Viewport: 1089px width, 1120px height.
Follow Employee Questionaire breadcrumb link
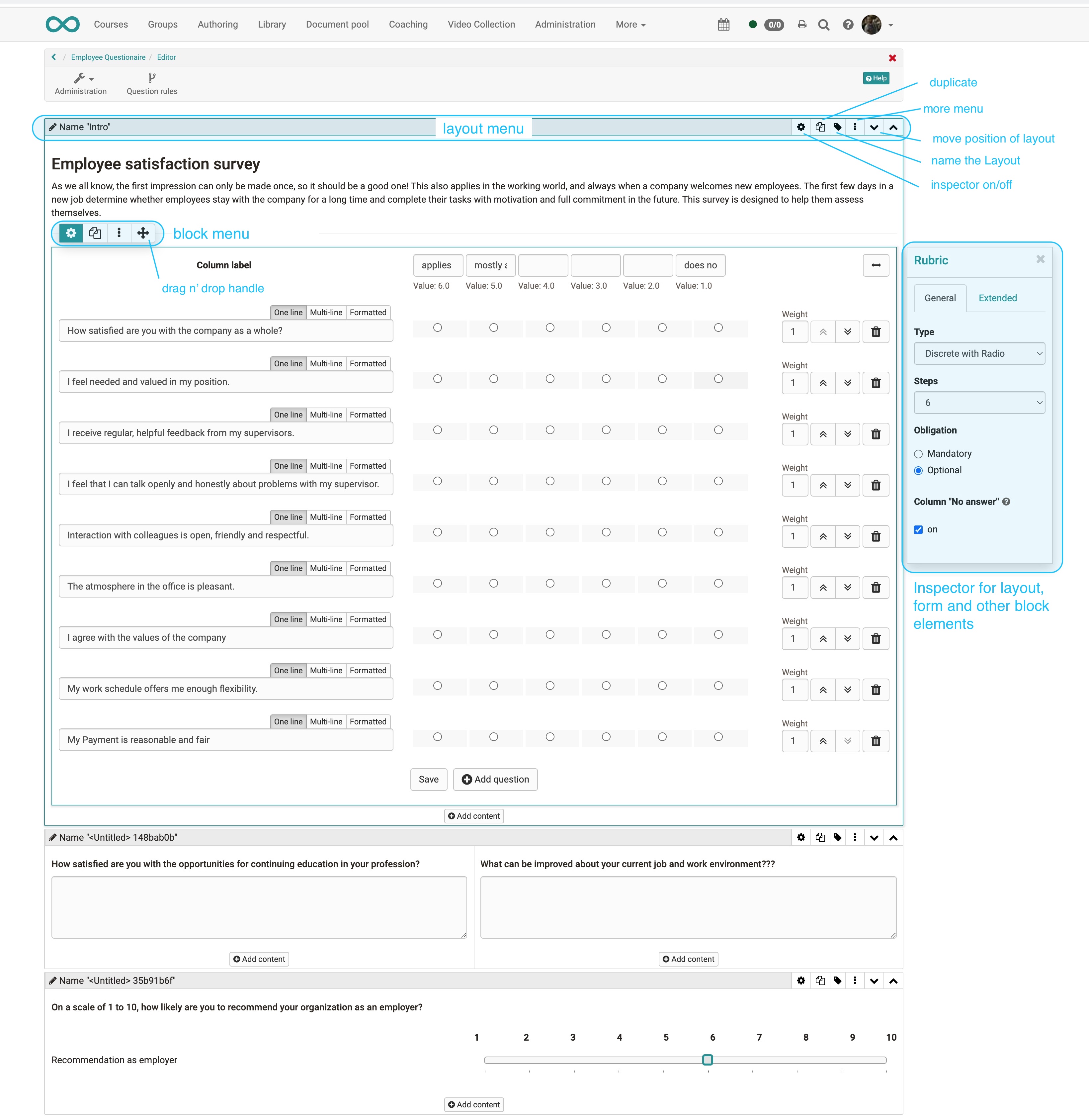pos(108,57)
